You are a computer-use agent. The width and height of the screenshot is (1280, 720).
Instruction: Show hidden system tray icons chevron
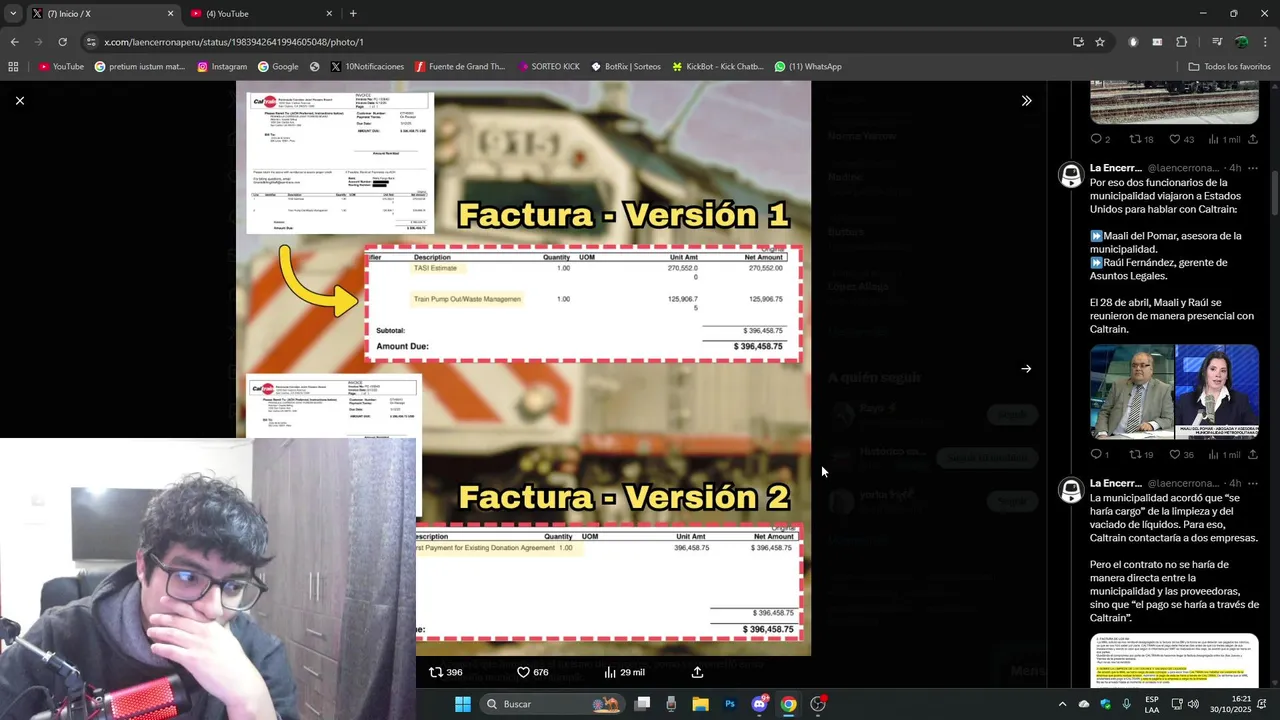1062,704
